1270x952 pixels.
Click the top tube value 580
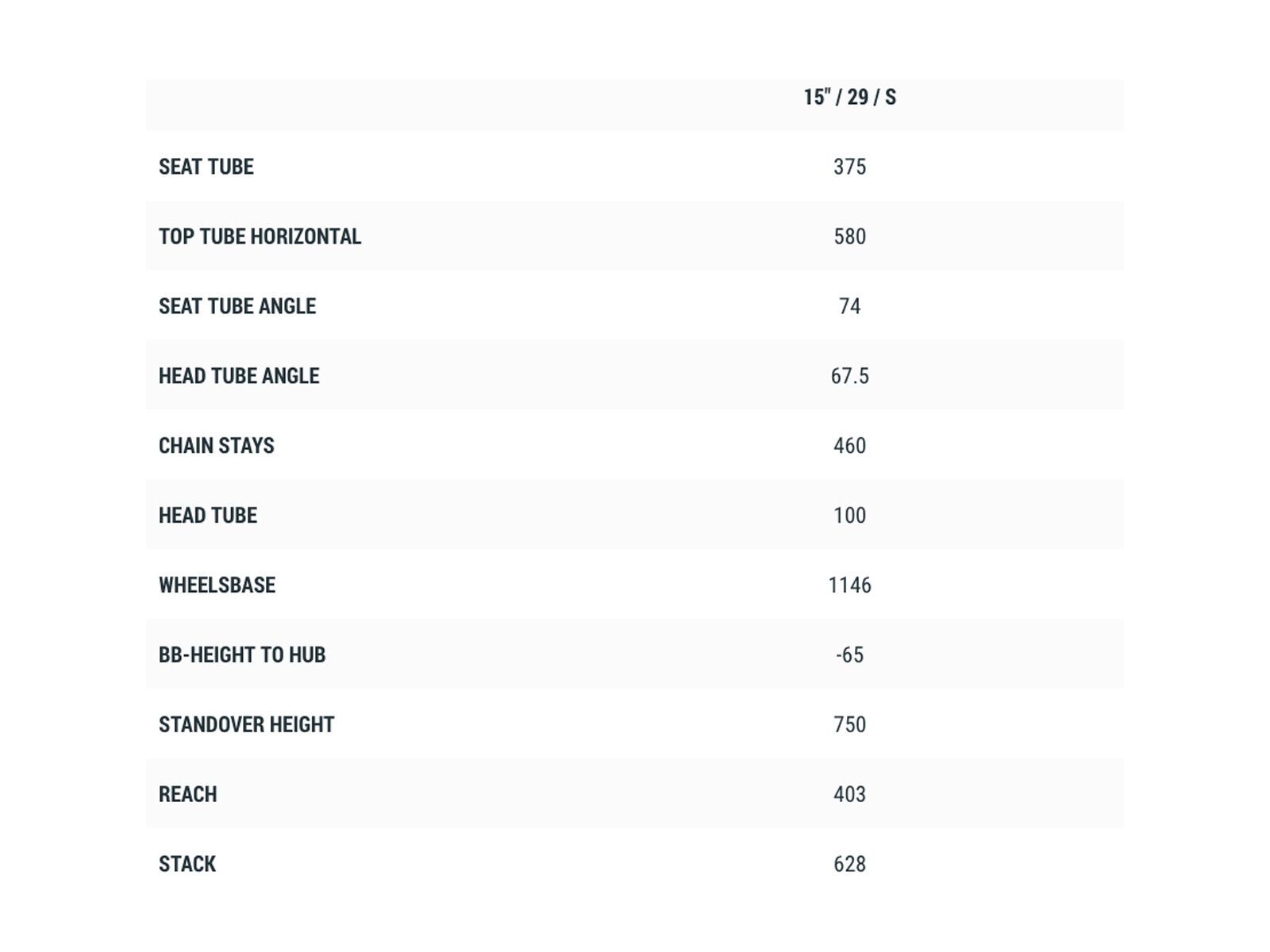pos(849,236)
